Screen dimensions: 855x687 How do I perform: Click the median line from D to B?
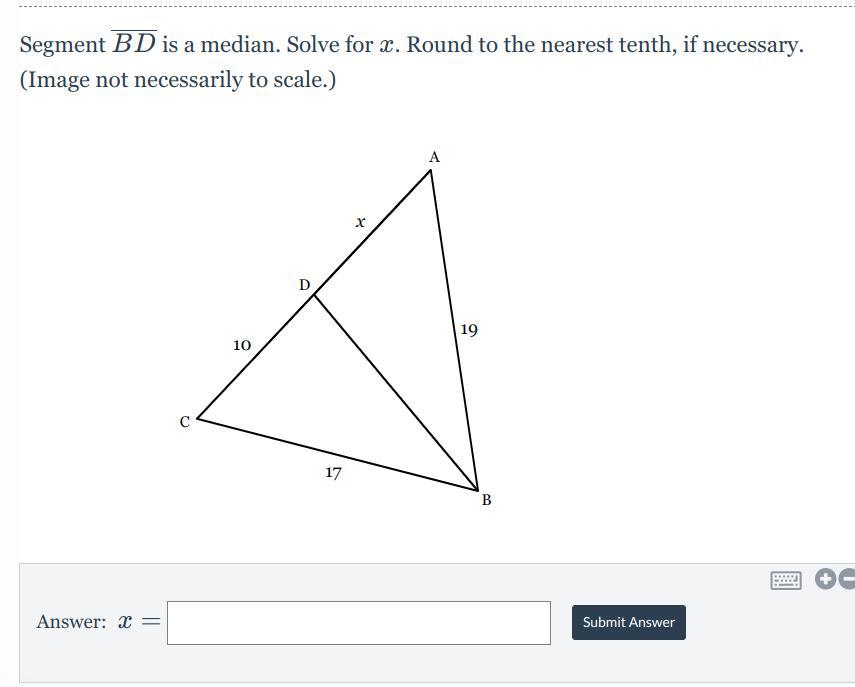tap(396, 393)
